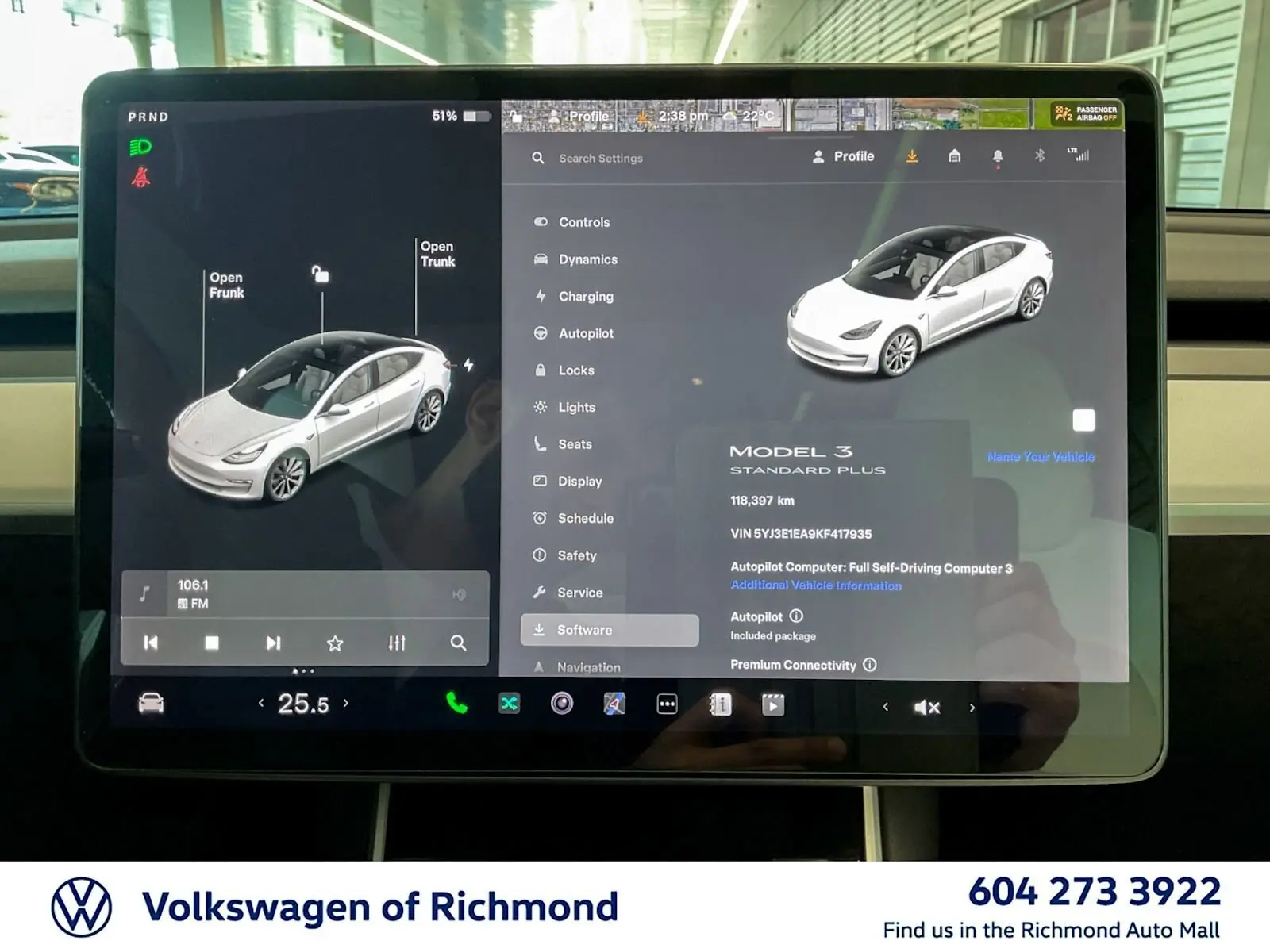Favorite the current station with star
1270x952 pixels.
pyautogui.click(x=335, y=643)
